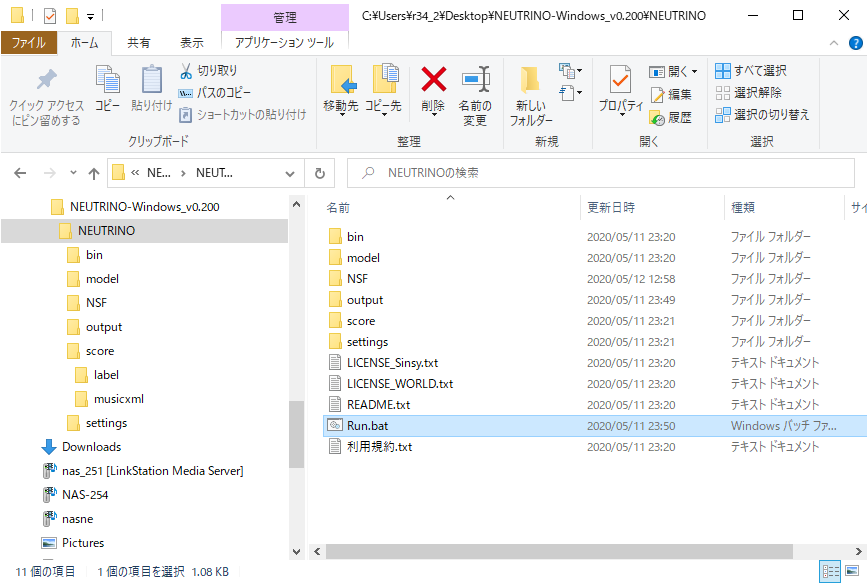The image size is (868, 584).
Task: Click すべて選択 (Select all)
Action: point(751,71)
